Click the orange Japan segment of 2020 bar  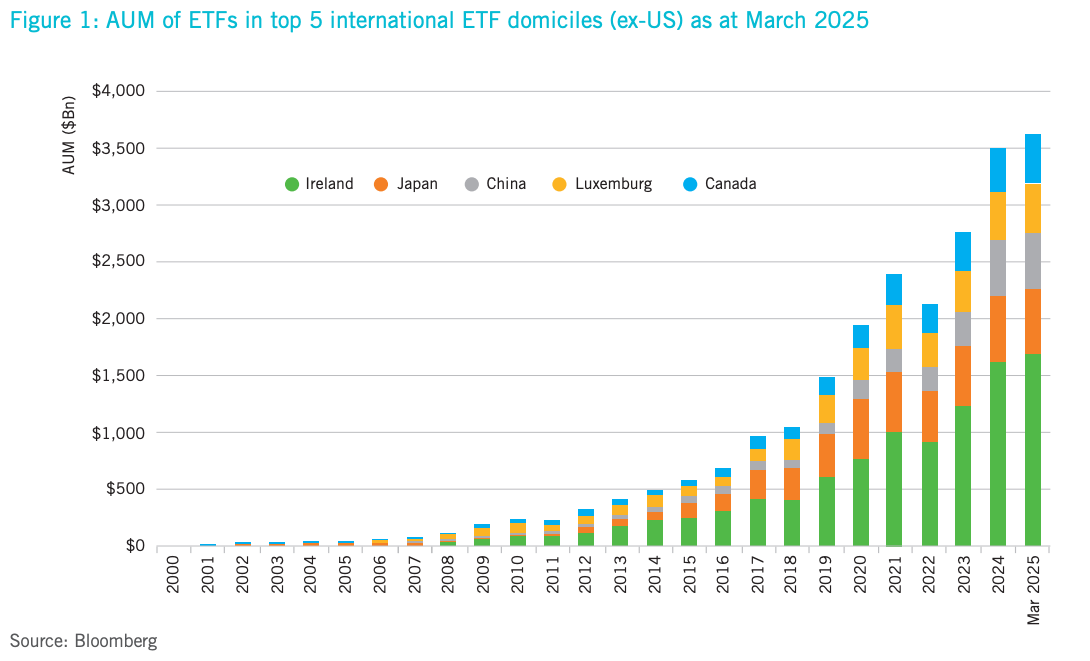861,429
